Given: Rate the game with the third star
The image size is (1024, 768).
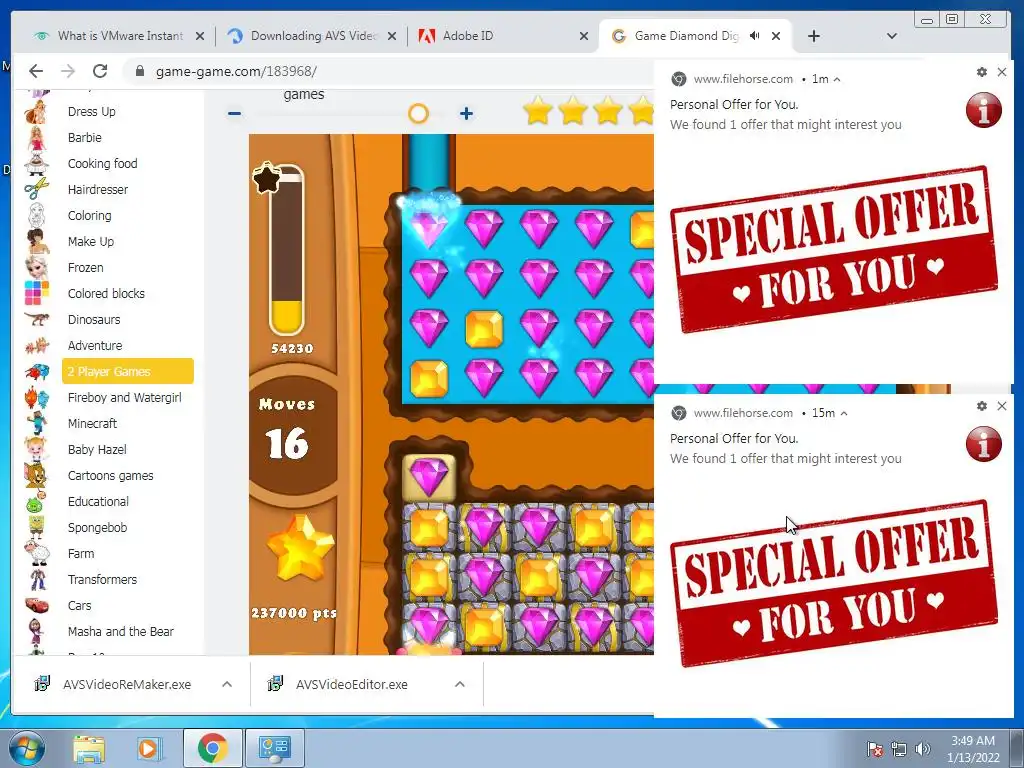Looking at the screenshot, I should (x=608, y=110).
